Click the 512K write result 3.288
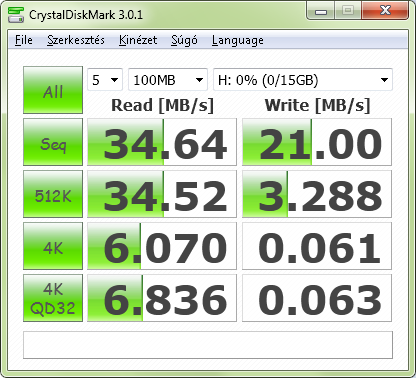The width and height of the screenshot is (416, 378). (x=317, y=194)
